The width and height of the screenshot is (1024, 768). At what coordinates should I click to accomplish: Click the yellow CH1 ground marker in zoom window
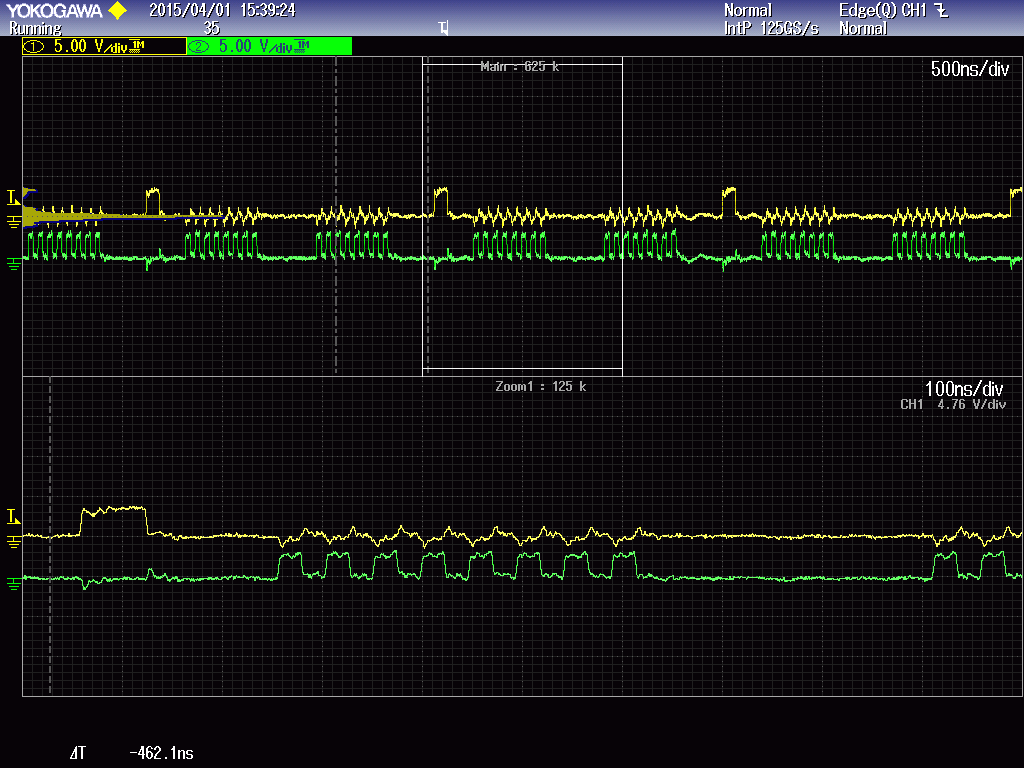(x=13, y=541)
